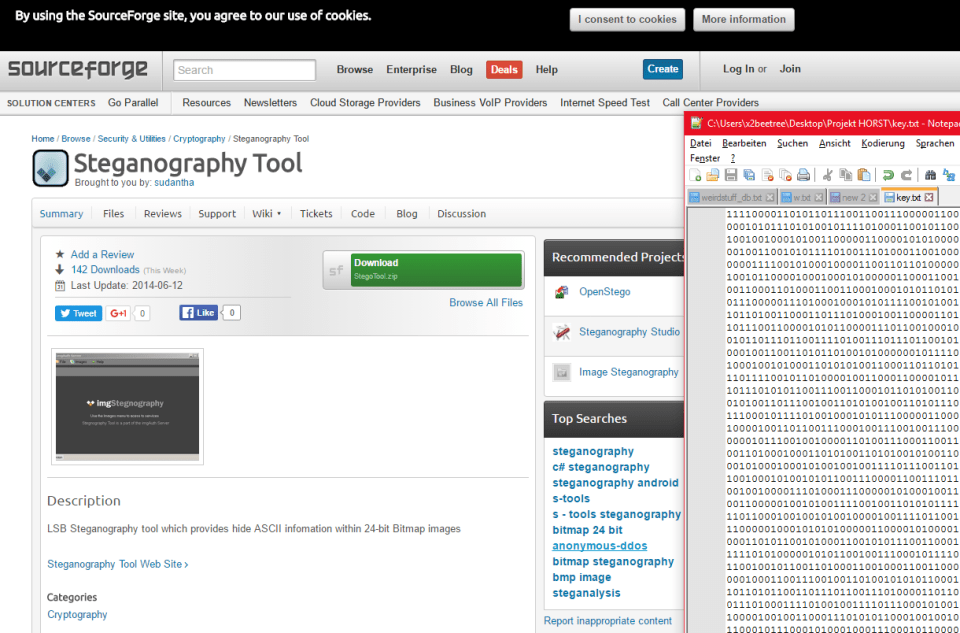The width and height of the screenshot is (960, 633).
Task: Open the Tickets tab
Action: pyautogui.click(x=316, y=214)
